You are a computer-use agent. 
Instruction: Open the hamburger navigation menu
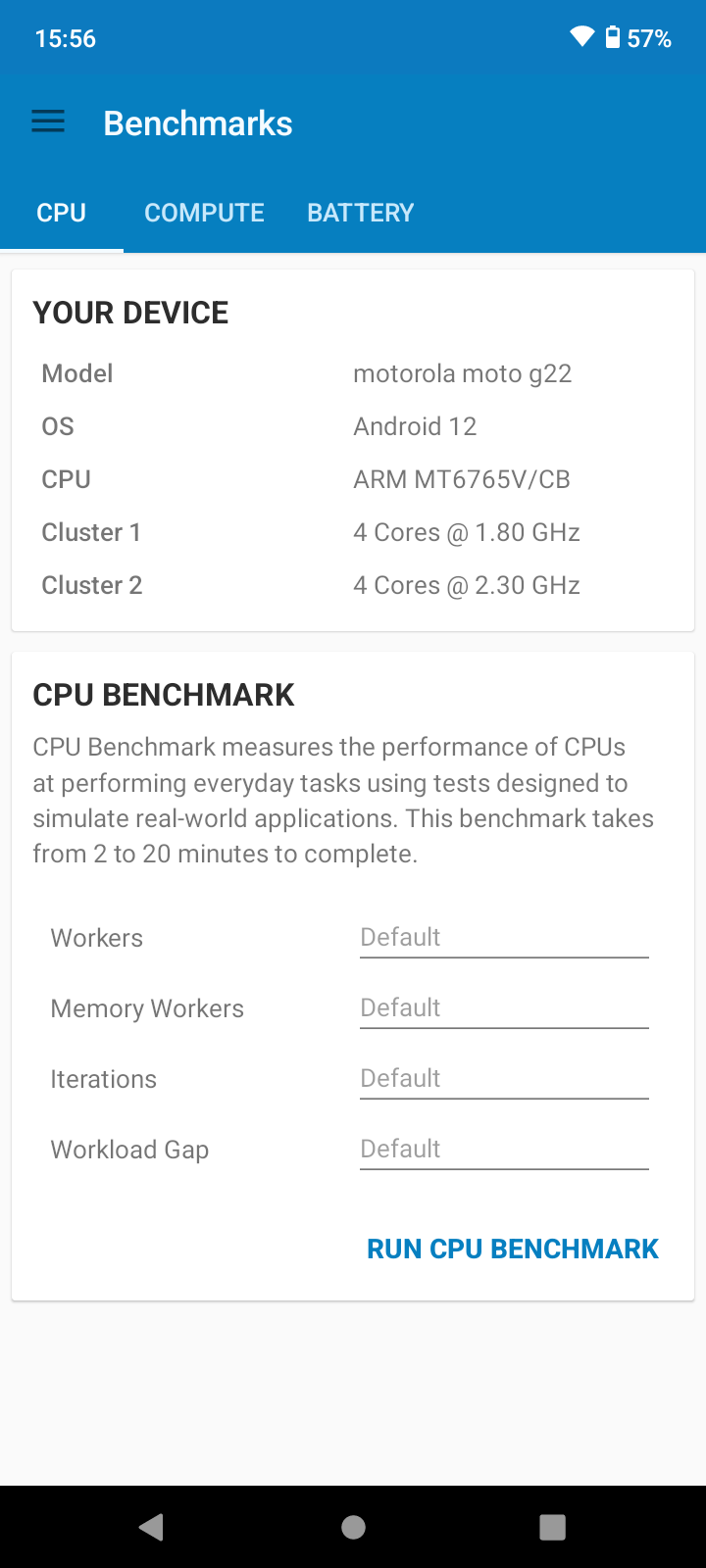pyautogui.click(x=48, y=122)
